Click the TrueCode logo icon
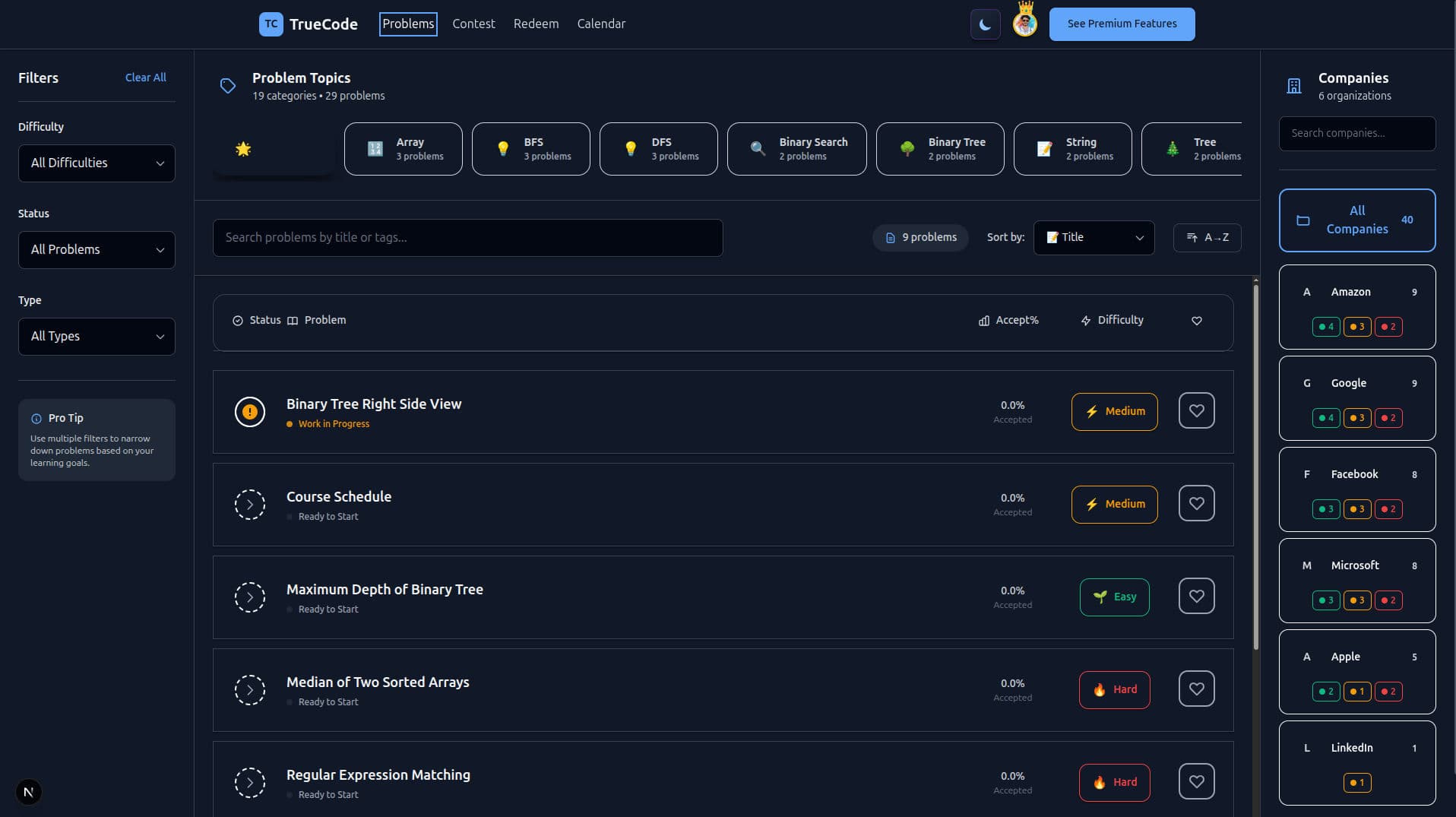This screenshot has height=817, width=1456. coord(271,24)
